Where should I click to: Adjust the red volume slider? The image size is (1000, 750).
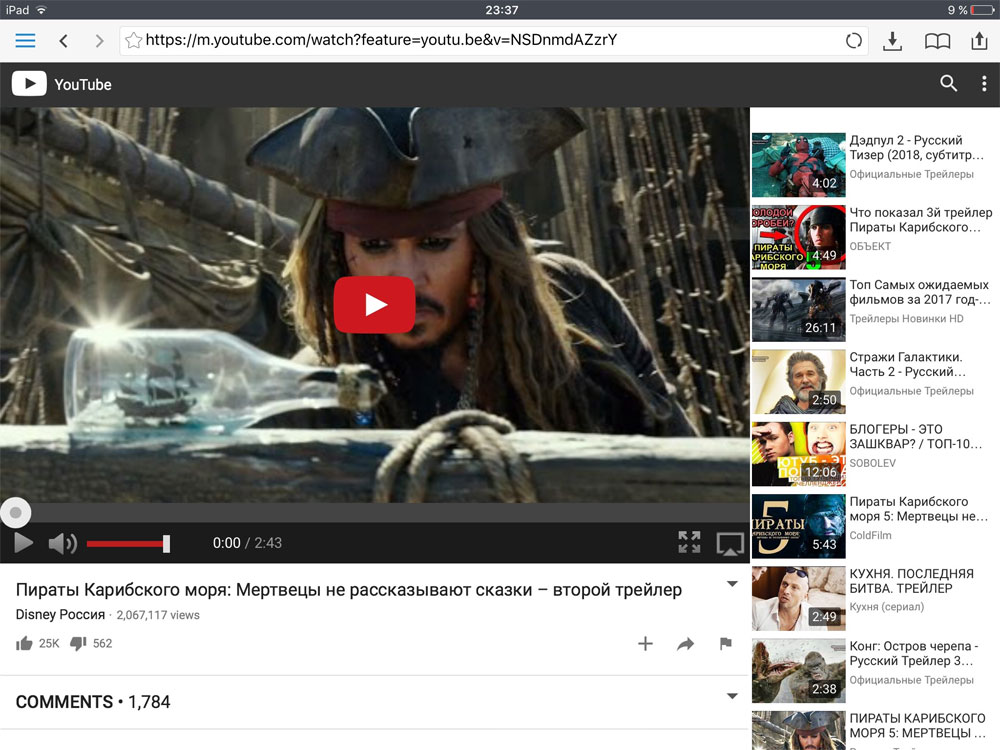point(128,543)
